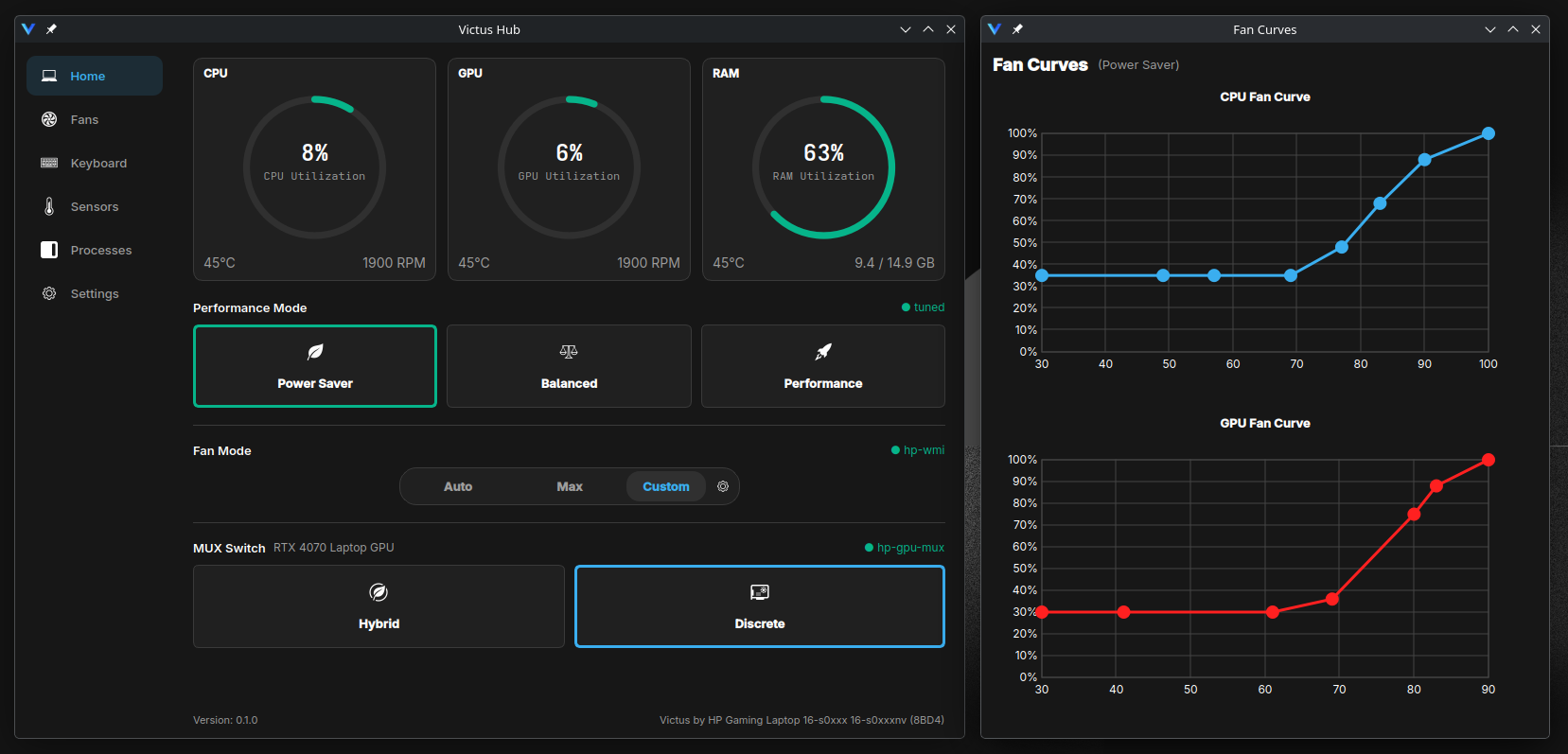Viewport: 1568px width, 754px height.
Task: Select the 100% point on CPU fan curve
Action: click(1489, 133)
